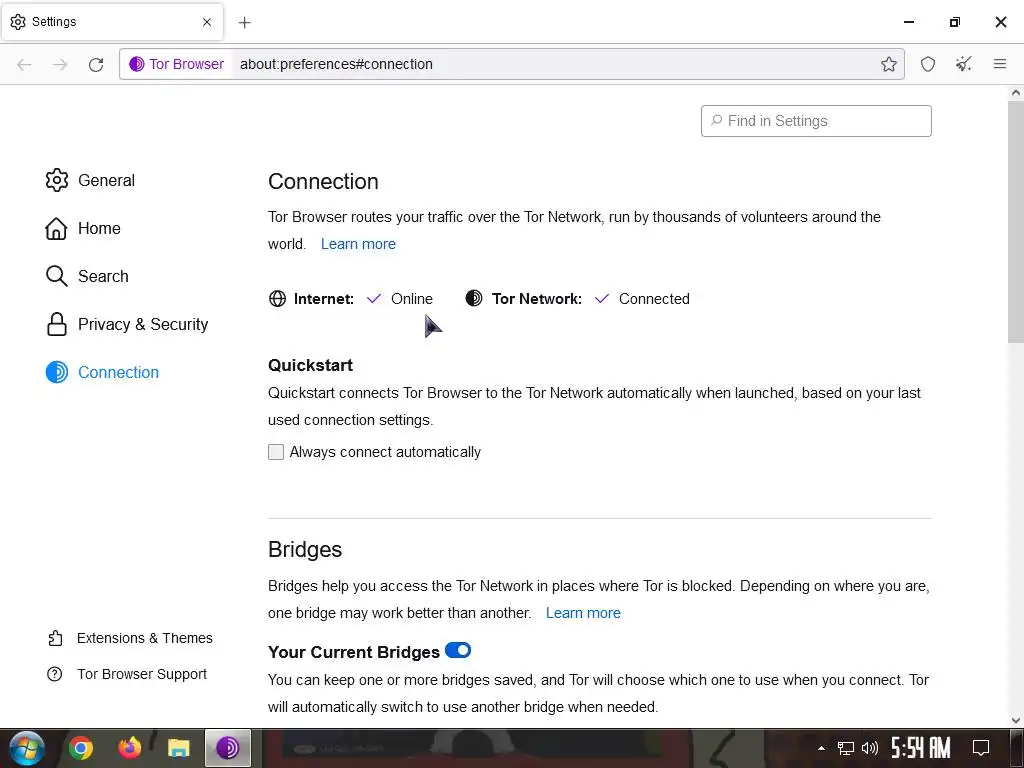The width and height of the screenshot is (1024, 768).
Task: Click the Internet globe status icon
Action: click(278, 298)
